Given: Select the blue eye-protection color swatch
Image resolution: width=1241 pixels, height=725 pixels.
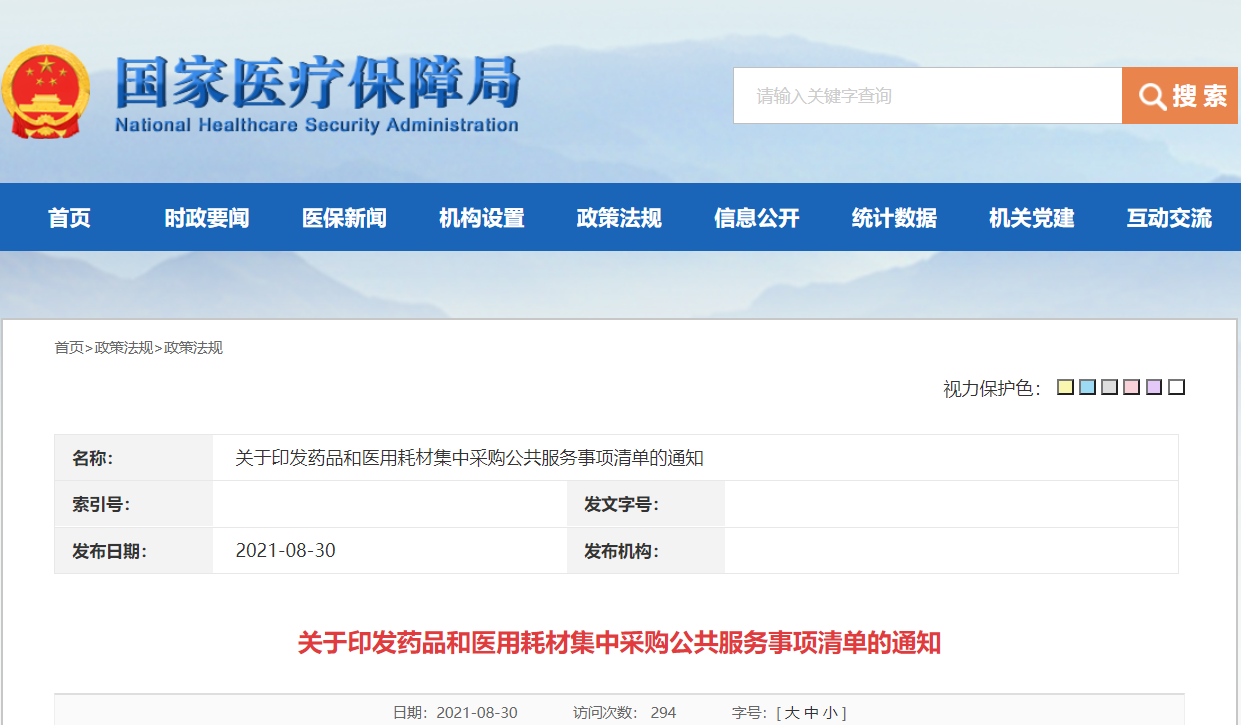Looking at the screenshot, I should (x=1087, y=388).
